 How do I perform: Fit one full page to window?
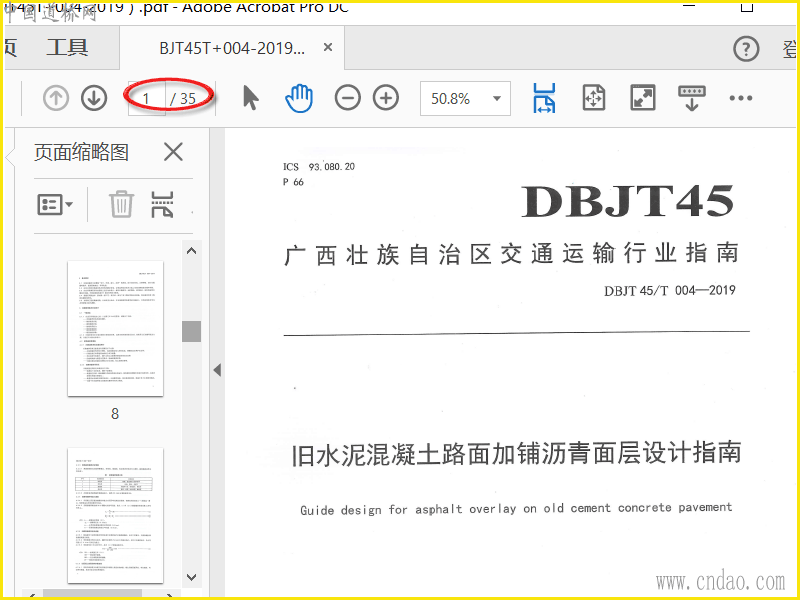click(x=594, y=98)
